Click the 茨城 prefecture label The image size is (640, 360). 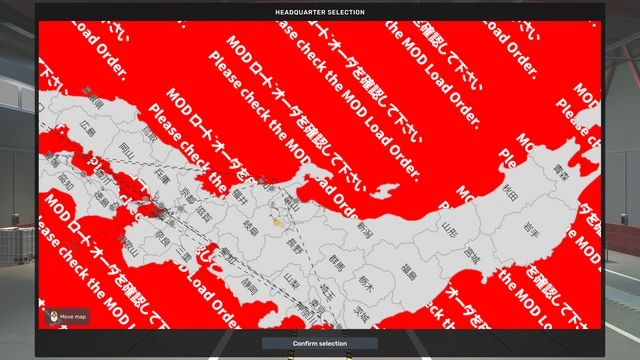pyautogui.click(x=361, y=314)
